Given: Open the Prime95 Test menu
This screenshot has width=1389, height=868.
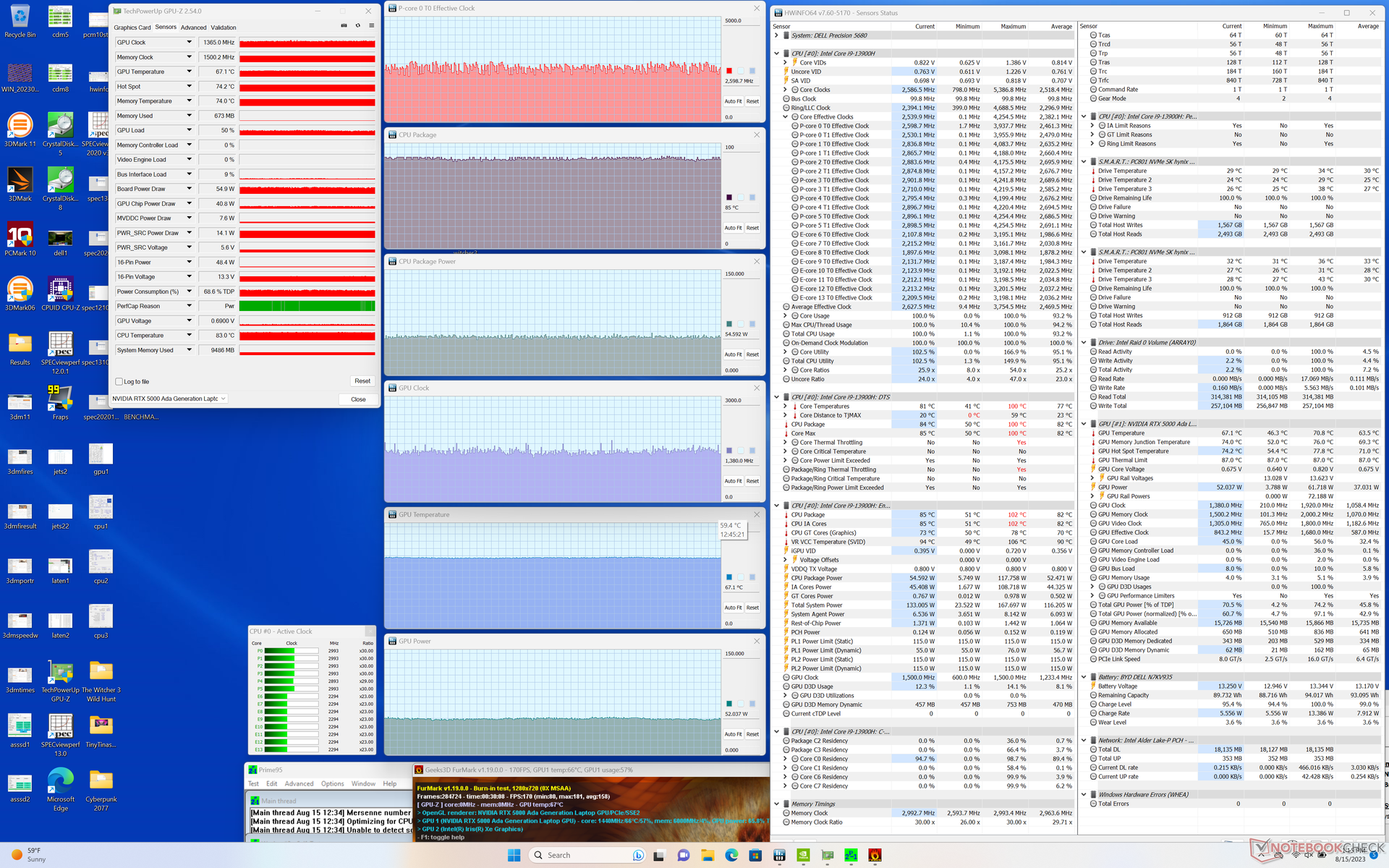Looking at the screenshot, I should (x=253, y=783).
